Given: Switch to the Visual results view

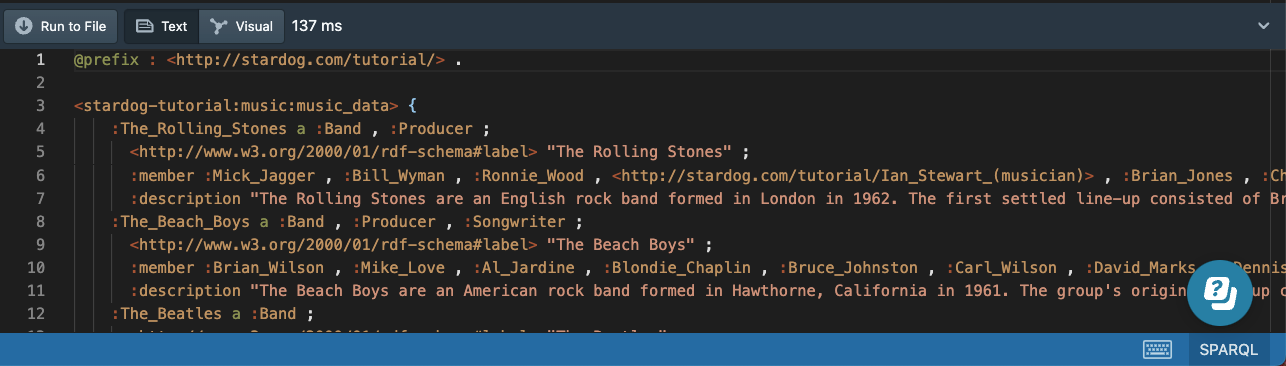Looking at the screenshot, I should [x=241, y=27].
